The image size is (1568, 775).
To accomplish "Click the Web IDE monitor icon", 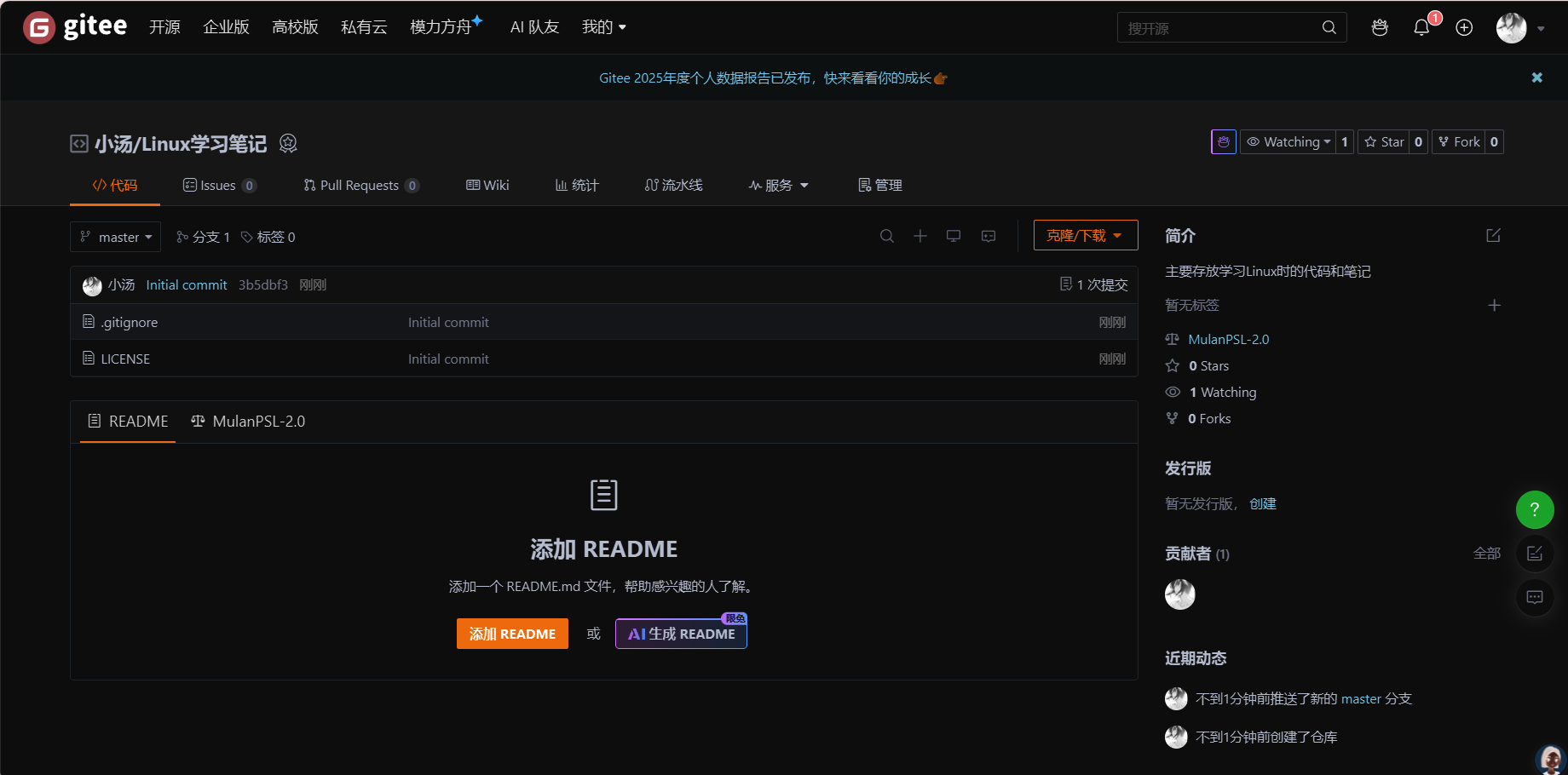I will pos(954,236).
